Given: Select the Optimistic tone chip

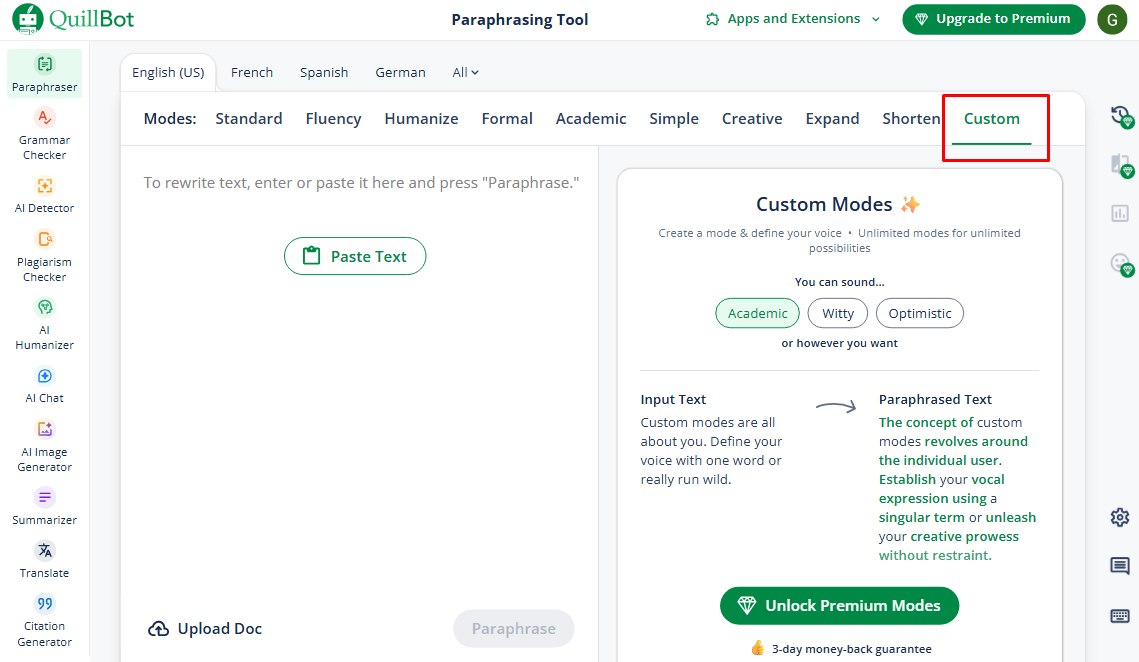Looking at the screenshot, I should [920, 313].
